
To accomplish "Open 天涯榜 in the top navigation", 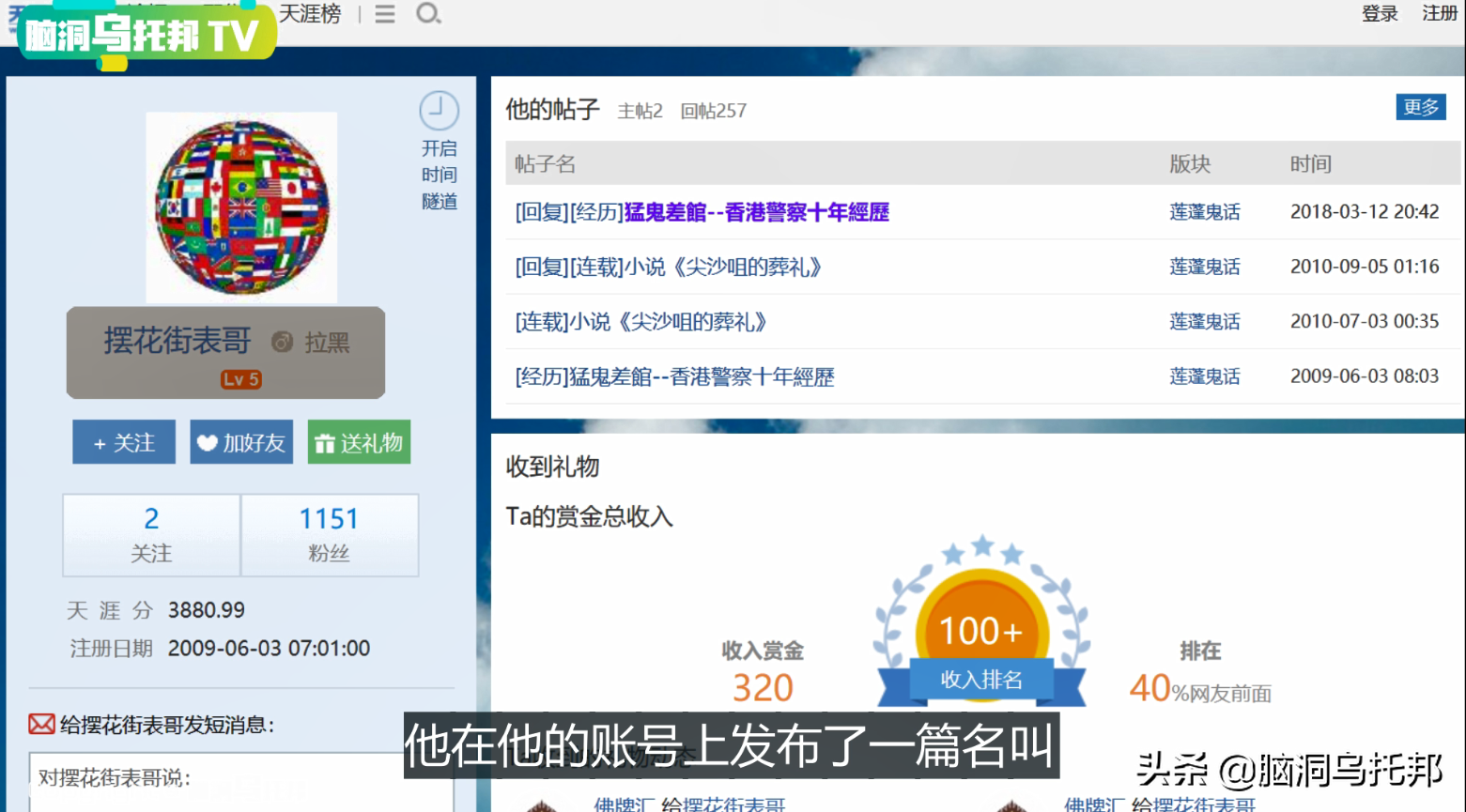I will pyautogui.click(x=310, y=14).
